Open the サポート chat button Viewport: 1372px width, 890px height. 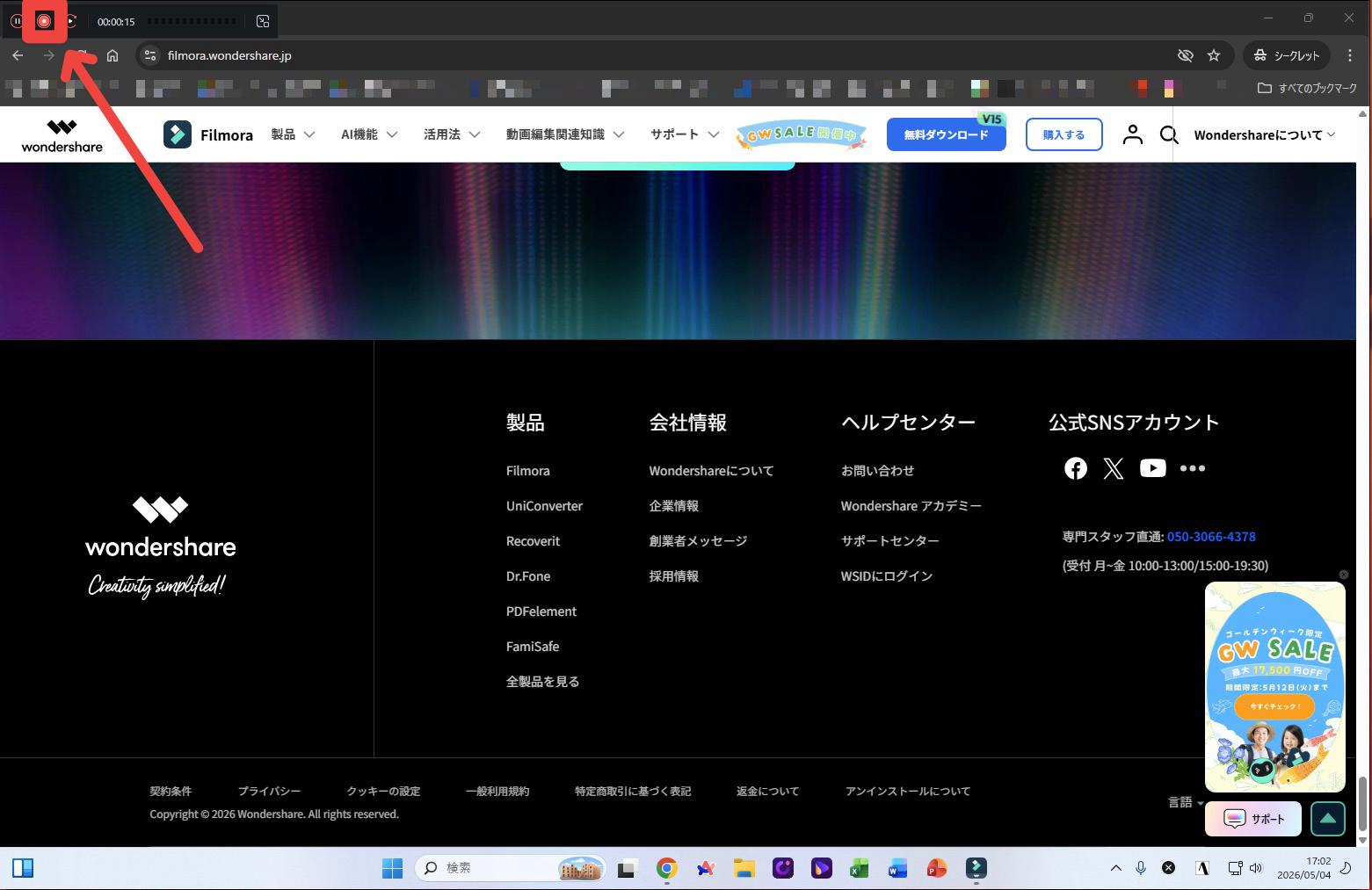(1253, 819)
